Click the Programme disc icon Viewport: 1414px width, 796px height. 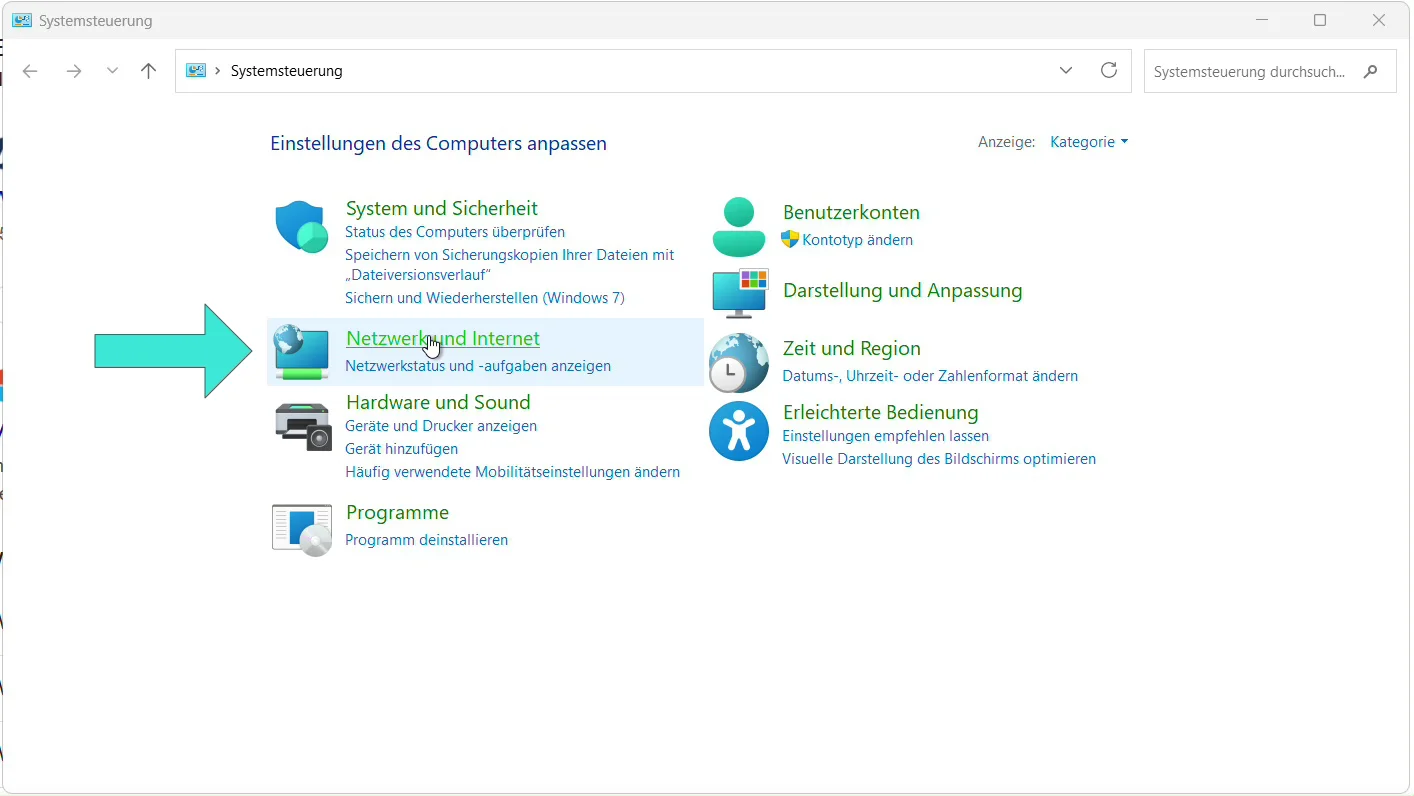(x=302, y=530)
